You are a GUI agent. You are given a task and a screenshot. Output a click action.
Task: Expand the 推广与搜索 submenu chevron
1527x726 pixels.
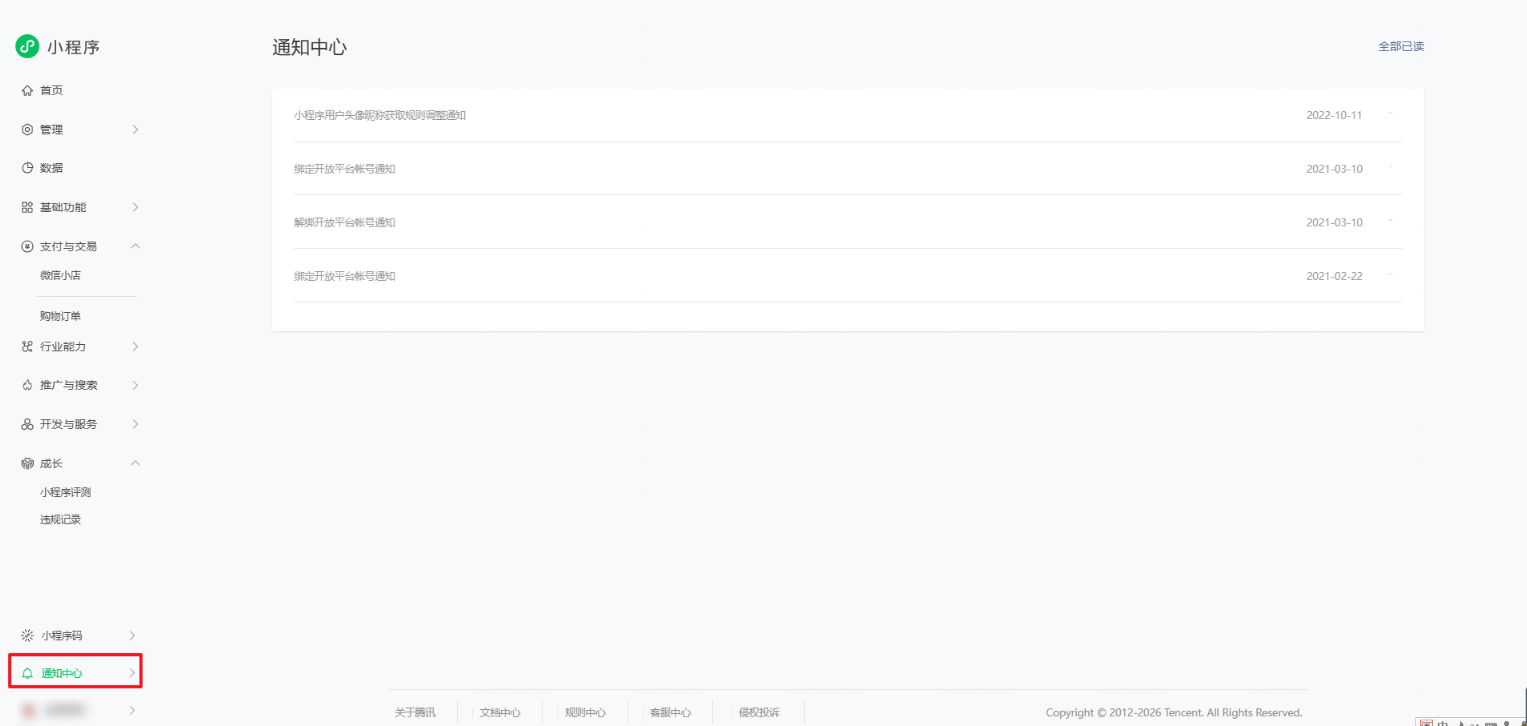coord(135,385)
